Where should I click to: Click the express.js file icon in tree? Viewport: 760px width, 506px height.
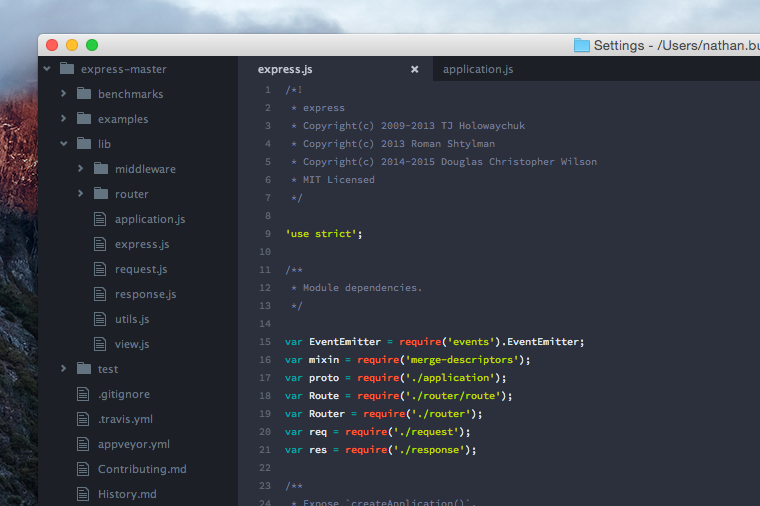pyautogui.click(x=100, y=244)
